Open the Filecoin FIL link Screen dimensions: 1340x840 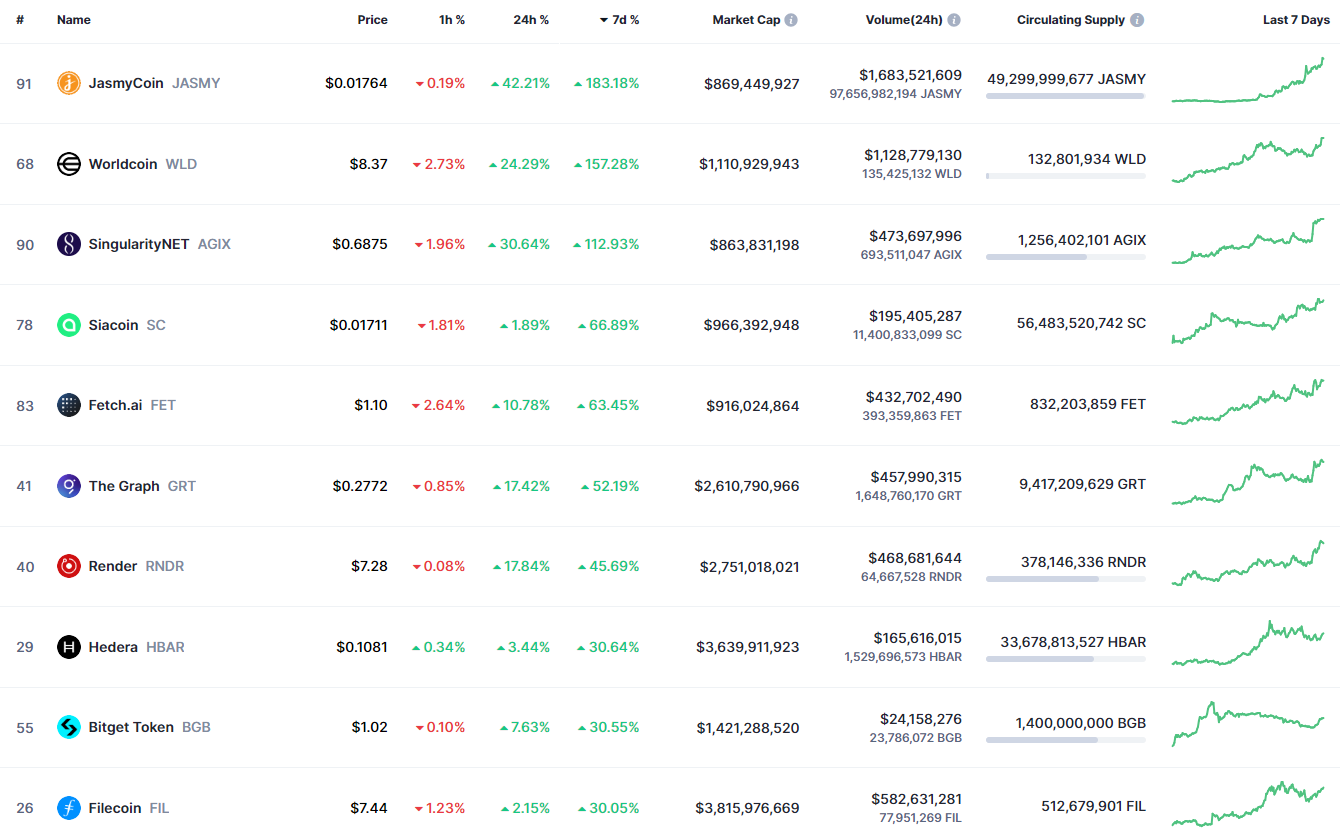point(129,808)
